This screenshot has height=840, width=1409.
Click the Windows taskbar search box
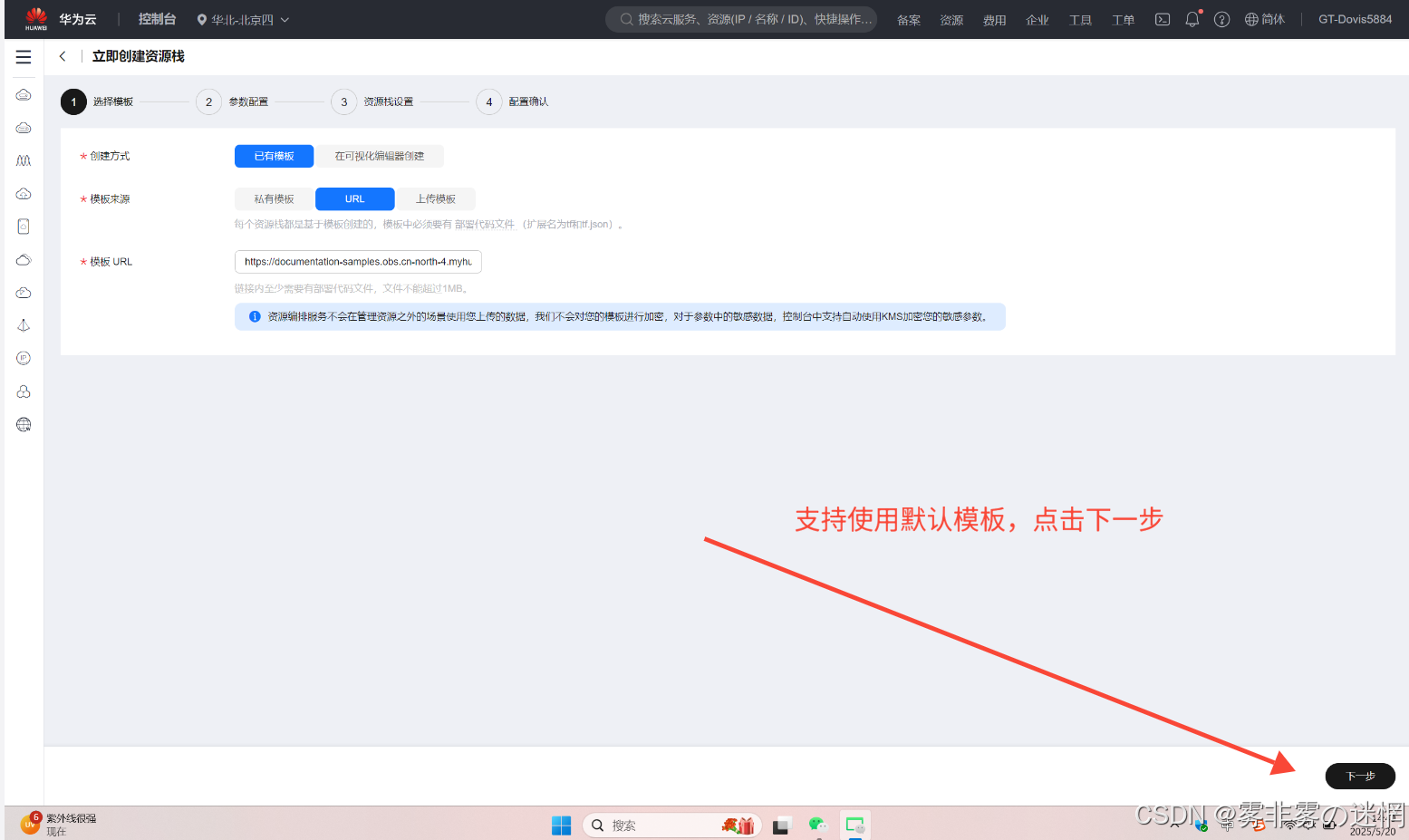pyautogui.click(x=672, y=826)
